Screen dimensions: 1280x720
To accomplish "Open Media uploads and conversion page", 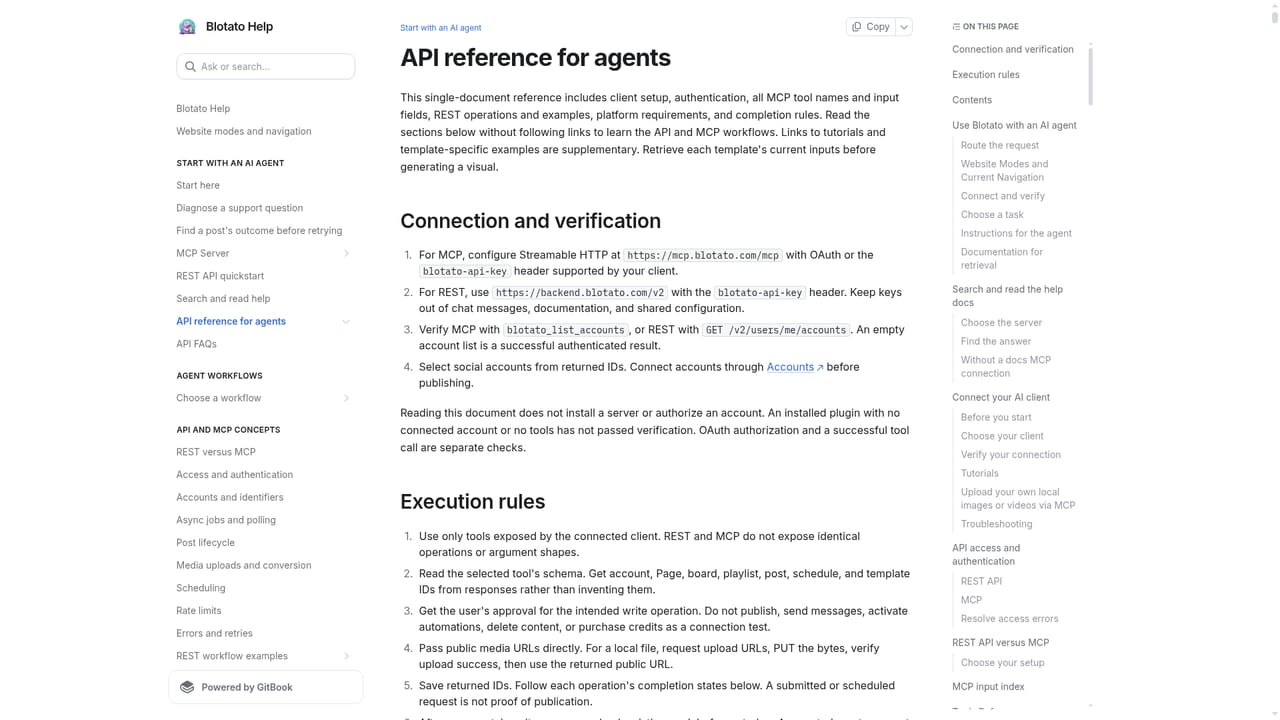I will pos(244,566).
